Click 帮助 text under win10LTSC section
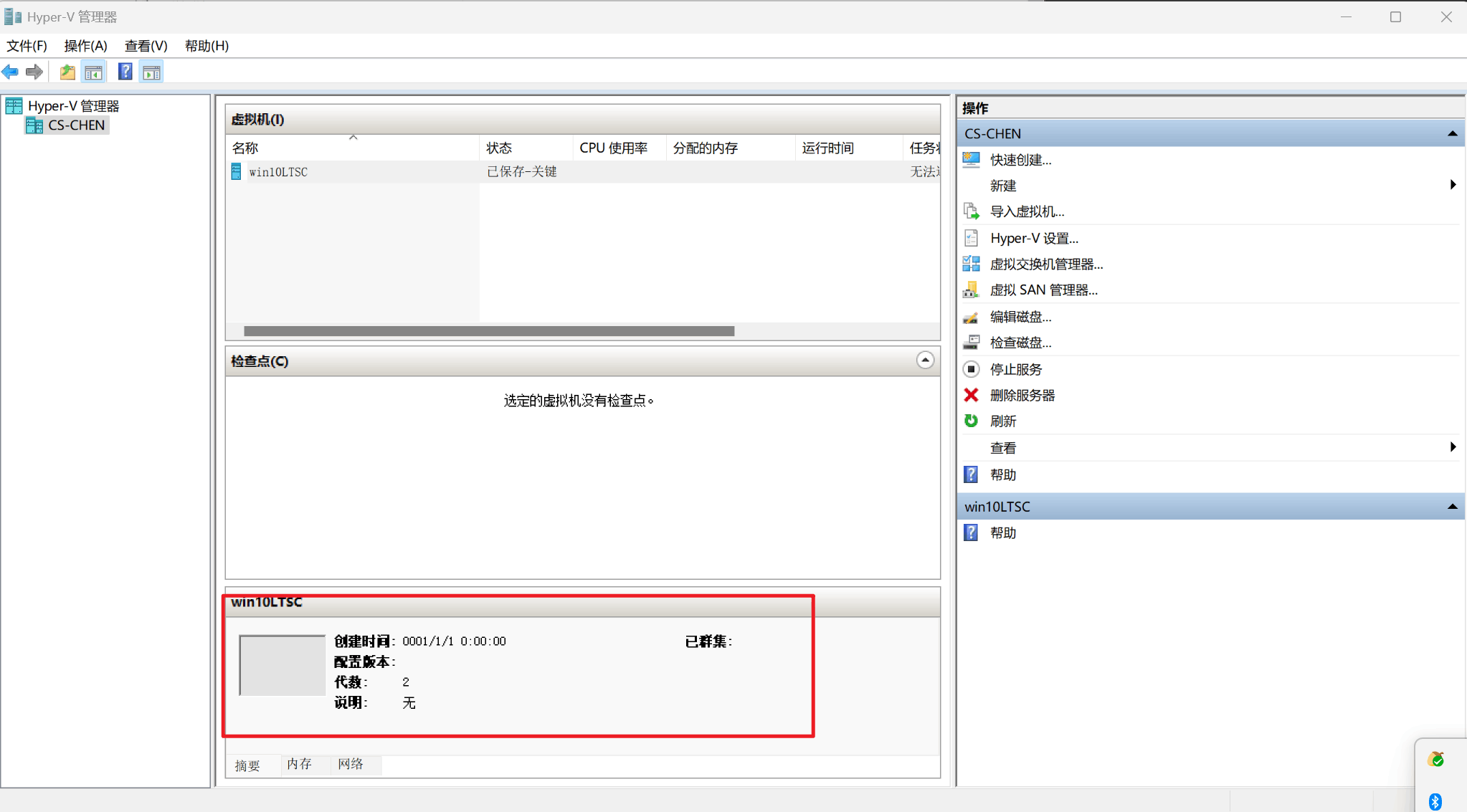 pyautogui.click(x=1003, y=532)
